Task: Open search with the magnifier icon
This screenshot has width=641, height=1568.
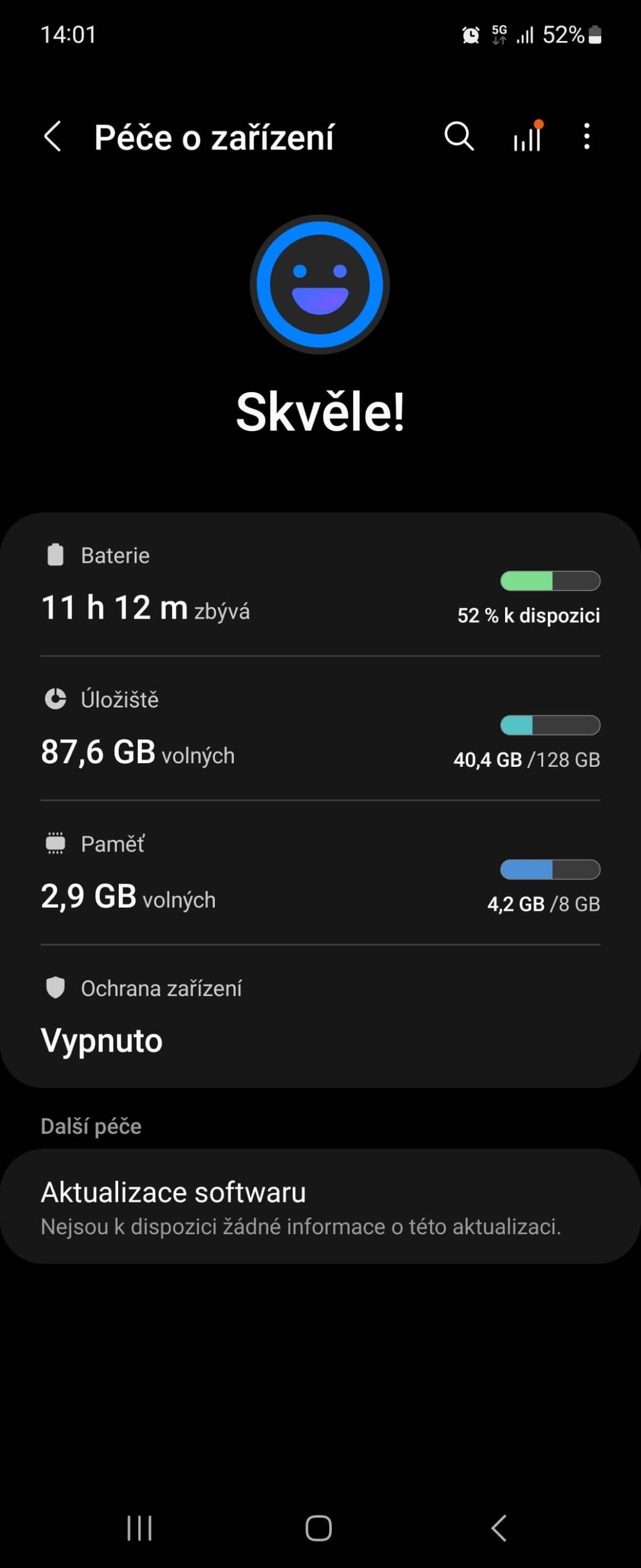Action: 459,136
